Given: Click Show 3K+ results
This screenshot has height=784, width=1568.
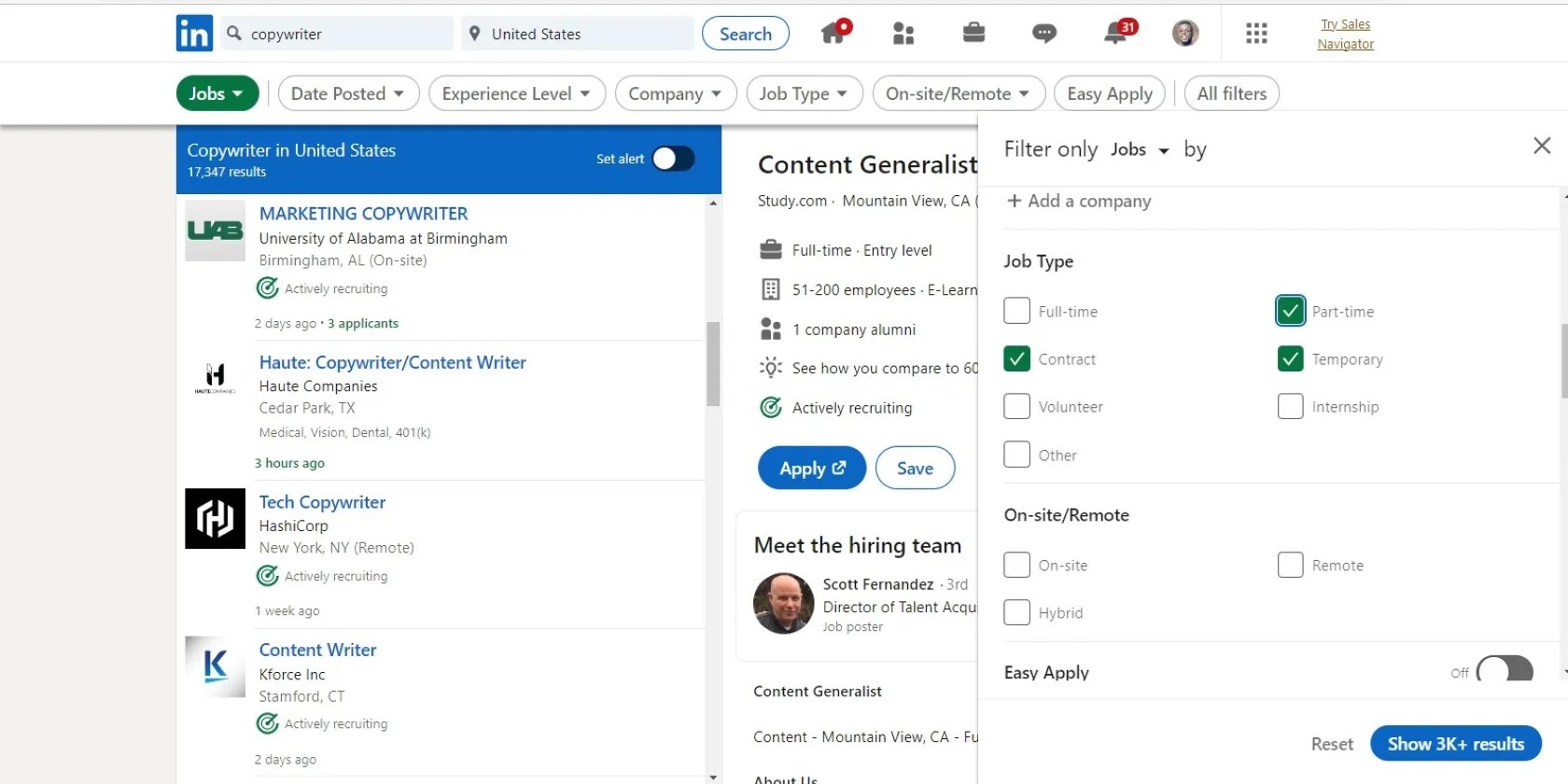Looking at the screenshot, I should (1455, 744).
